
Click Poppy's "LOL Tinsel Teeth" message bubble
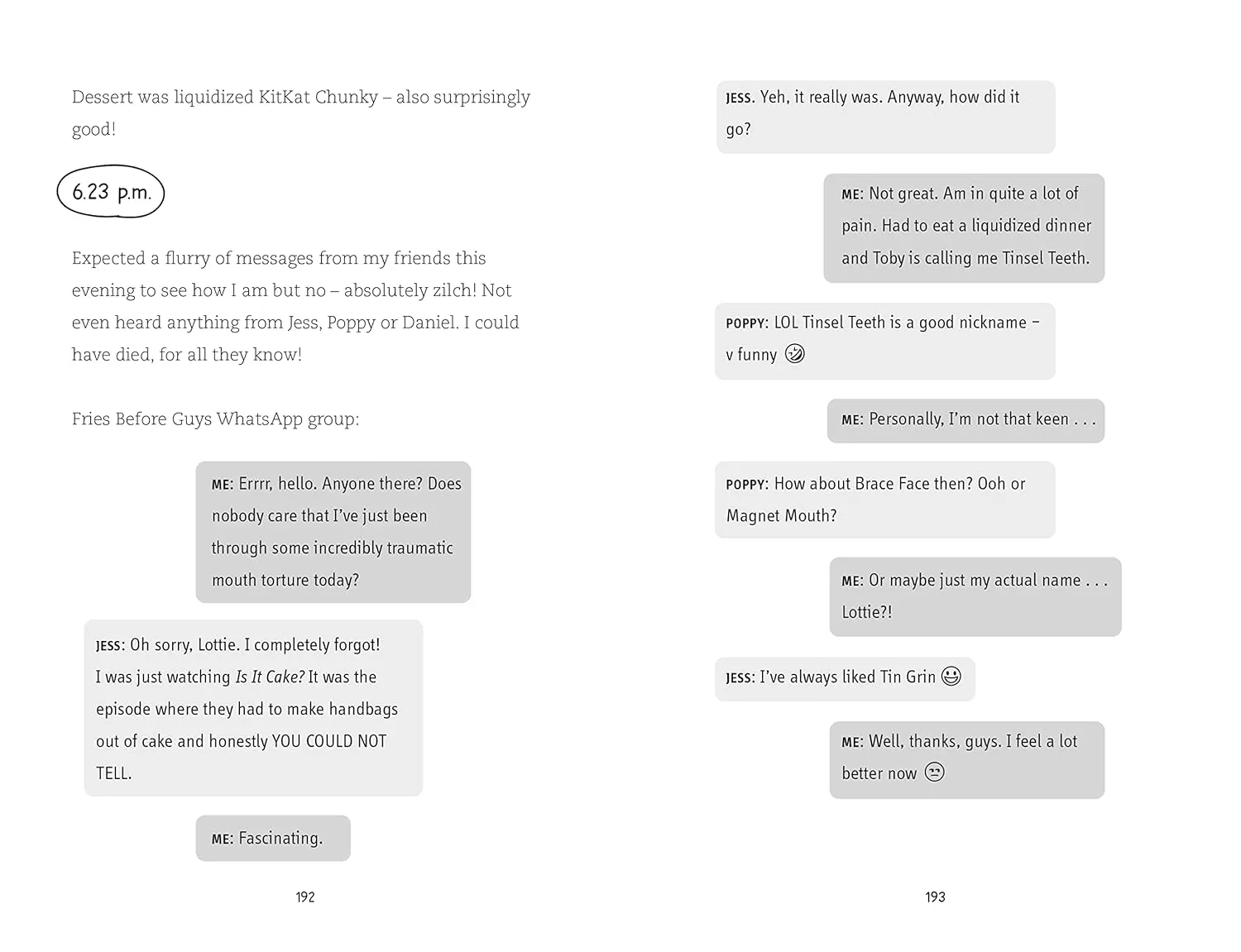click(884, 341)
